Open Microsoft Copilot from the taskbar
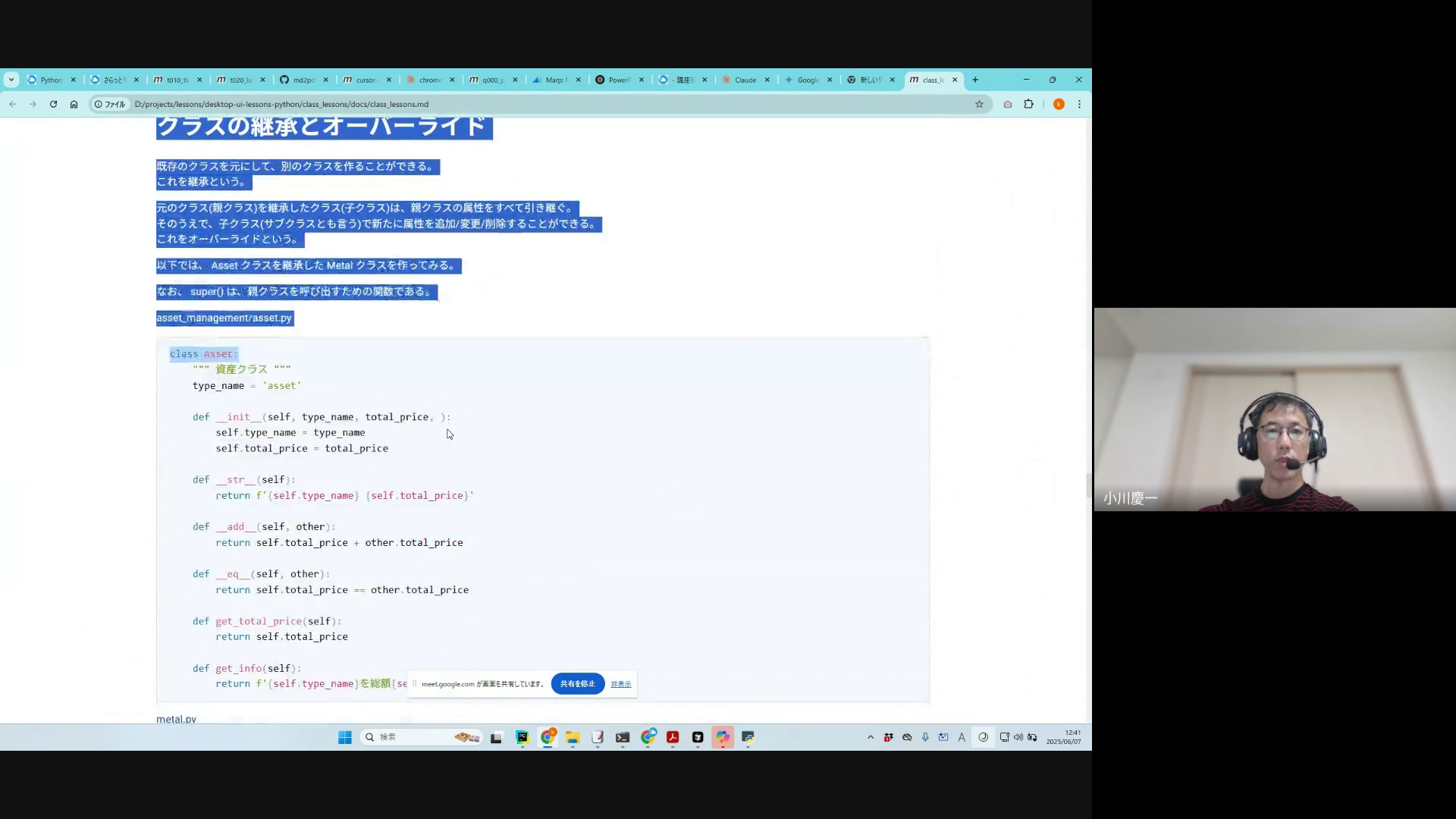The height and width of the screenshot is (819, 1456). (723, 737)
